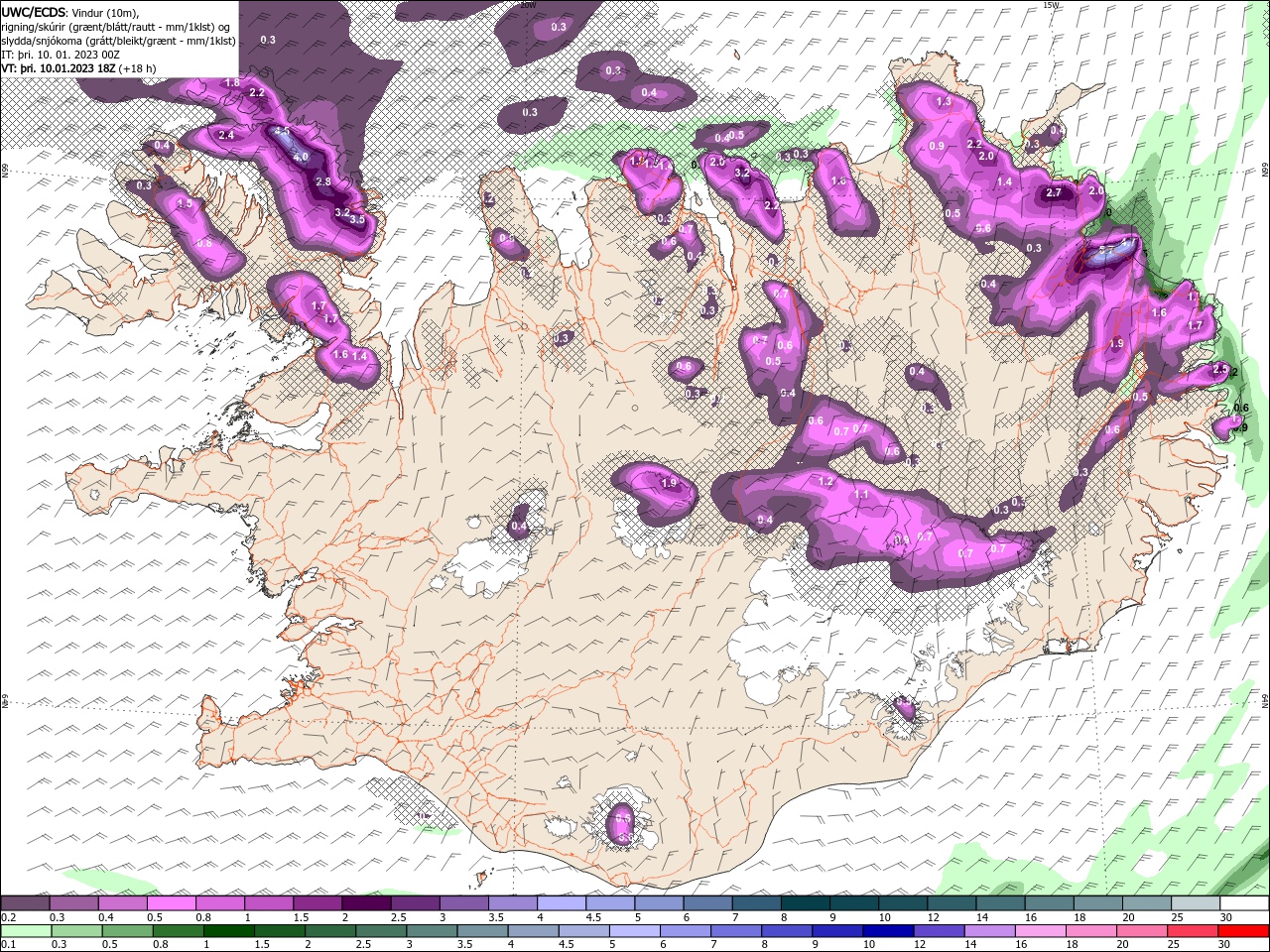Click the 2.4 snowfall value in the Westfjords
This screenshot has width=1270, height=952.
pos(226,135)
